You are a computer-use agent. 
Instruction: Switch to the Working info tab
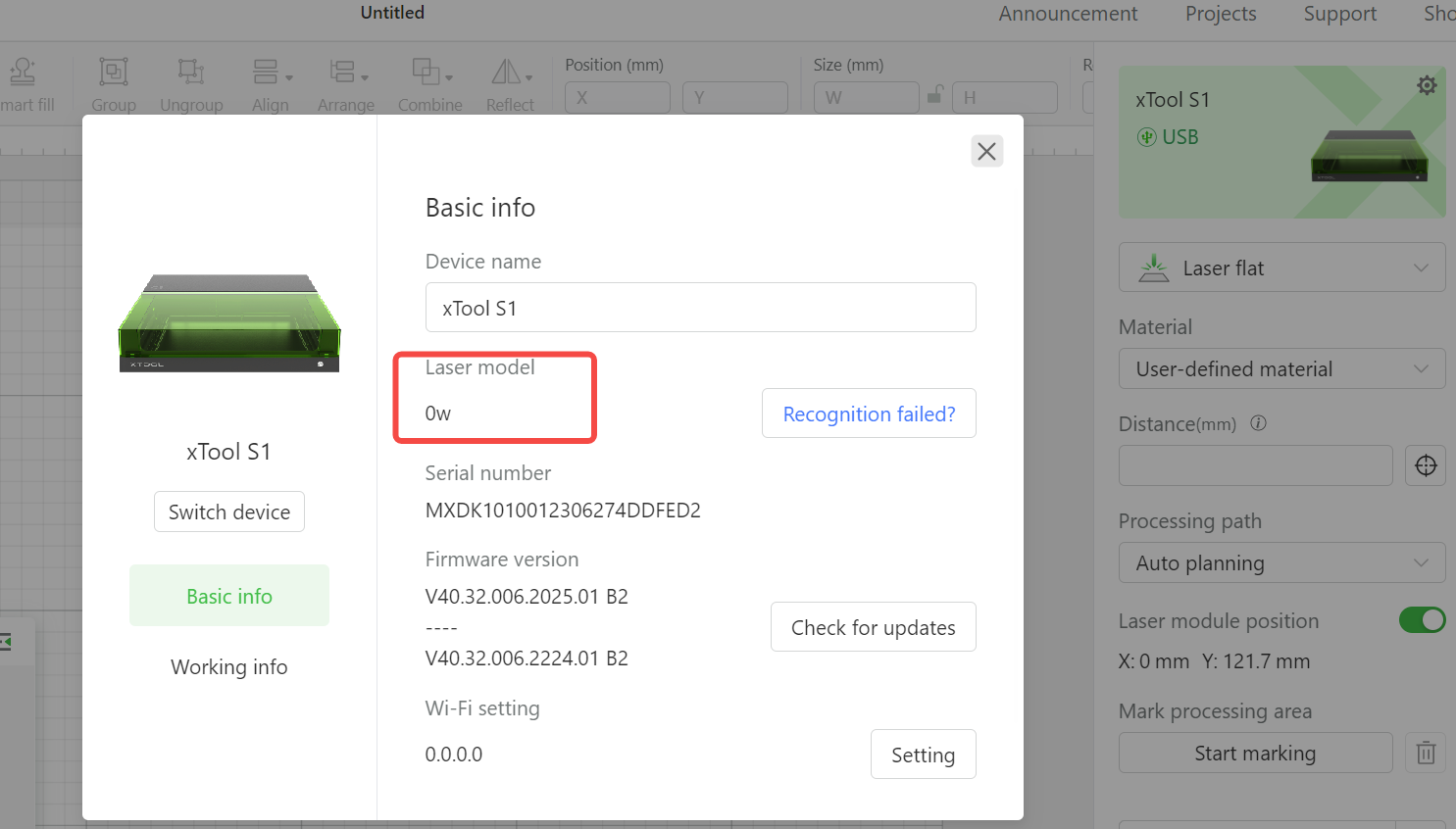pos(229,666)
